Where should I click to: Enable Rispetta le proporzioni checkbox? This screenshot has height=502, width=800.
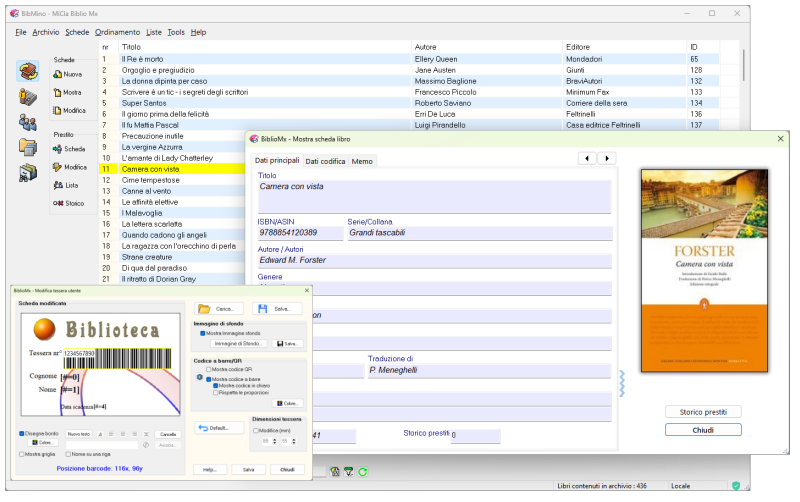click(x=215, y=393)
